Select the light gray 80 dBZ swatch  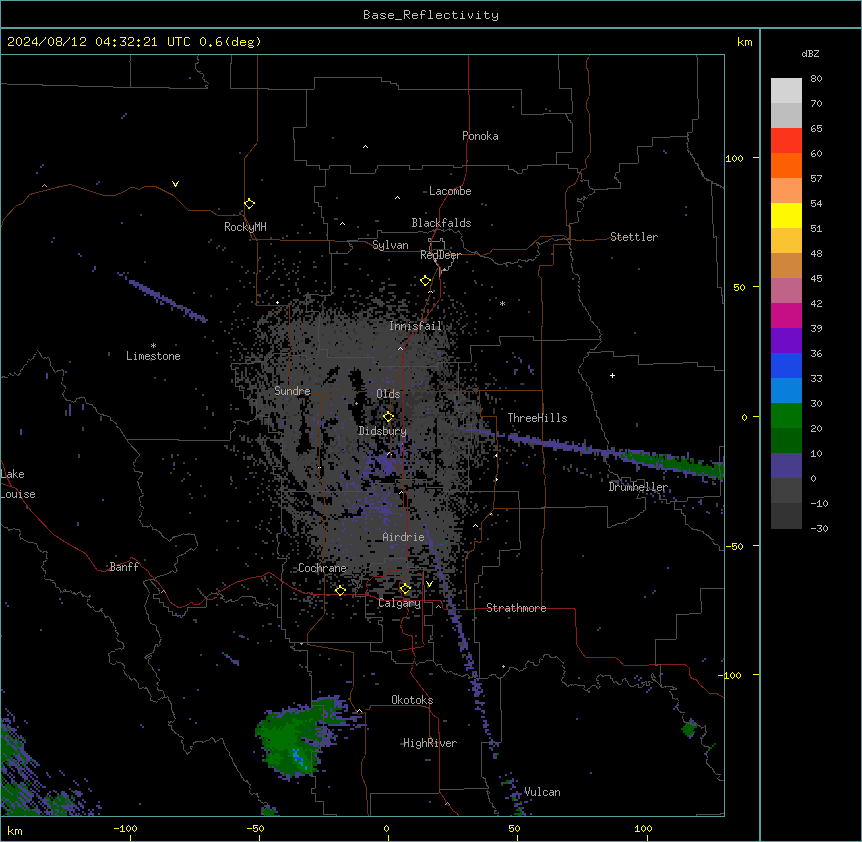click(786, 91)
